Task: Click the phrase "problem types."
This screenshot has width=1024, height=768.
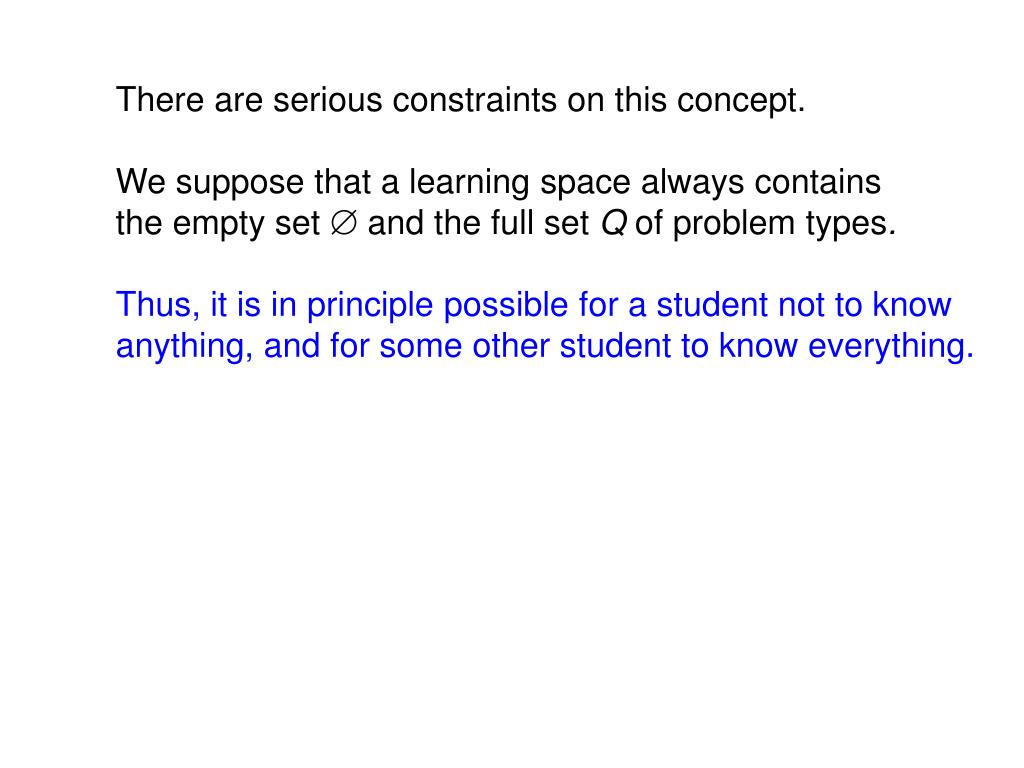Action: (x=784, y=225)
